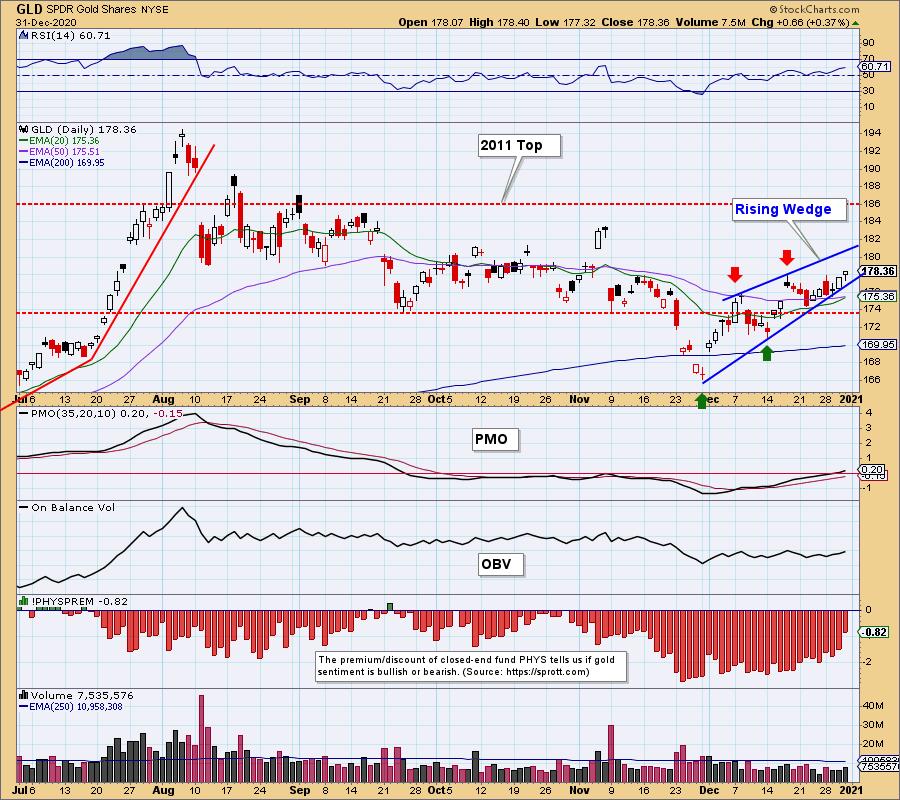Click the 40M volume axis label
This screenshot has height=800, width=900.
[x=873, y=705]
